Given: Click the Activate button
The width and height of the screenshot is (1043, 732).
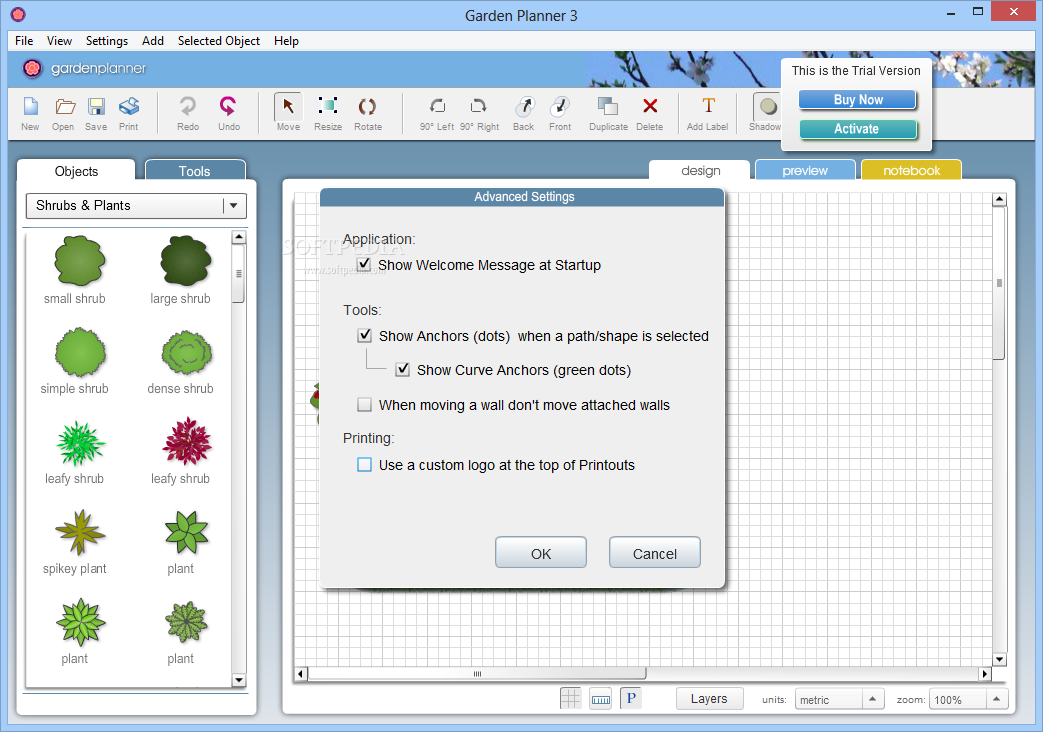Looking at the screenshot, I should [857, 129].
